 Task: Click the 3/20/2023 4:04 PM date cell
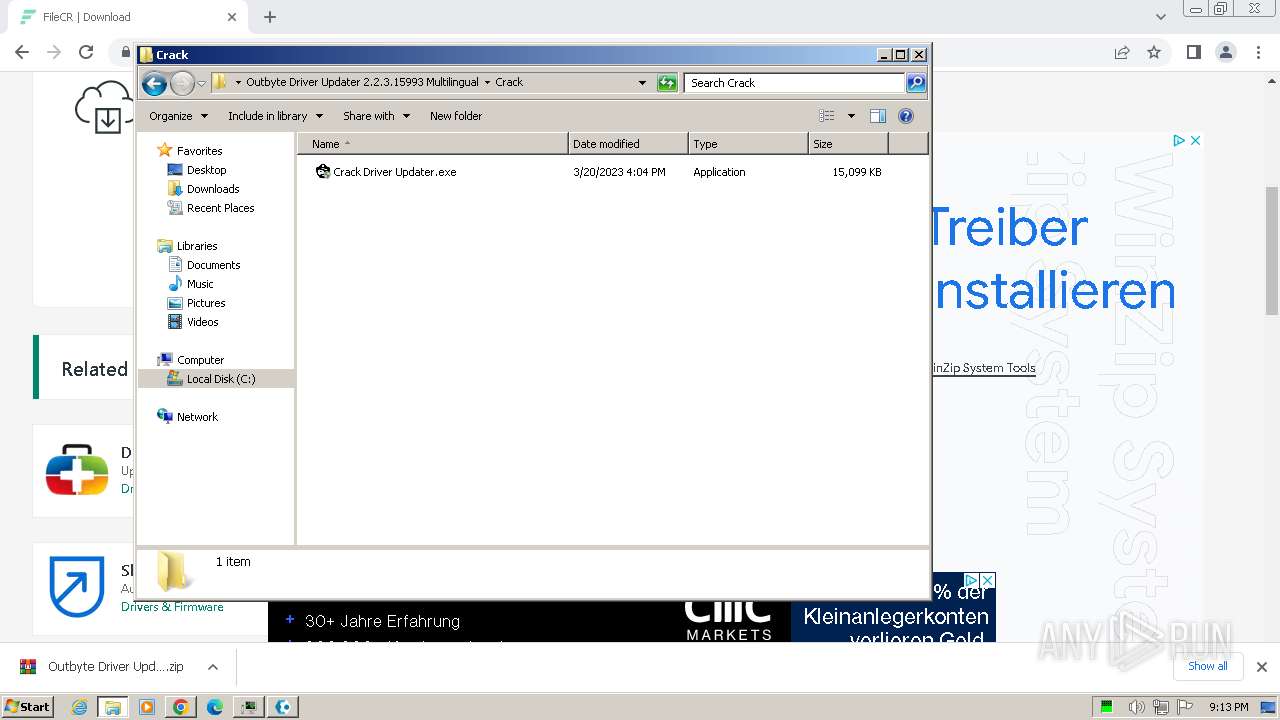click(x=619, y=172)
